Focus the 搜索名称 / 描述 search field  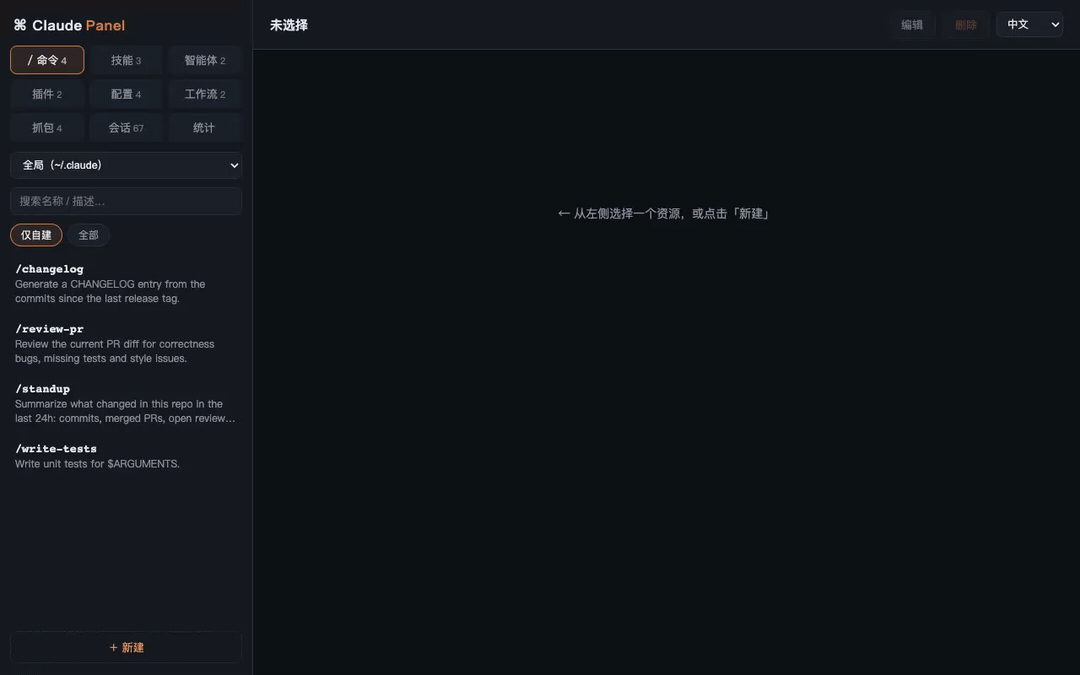126,201
